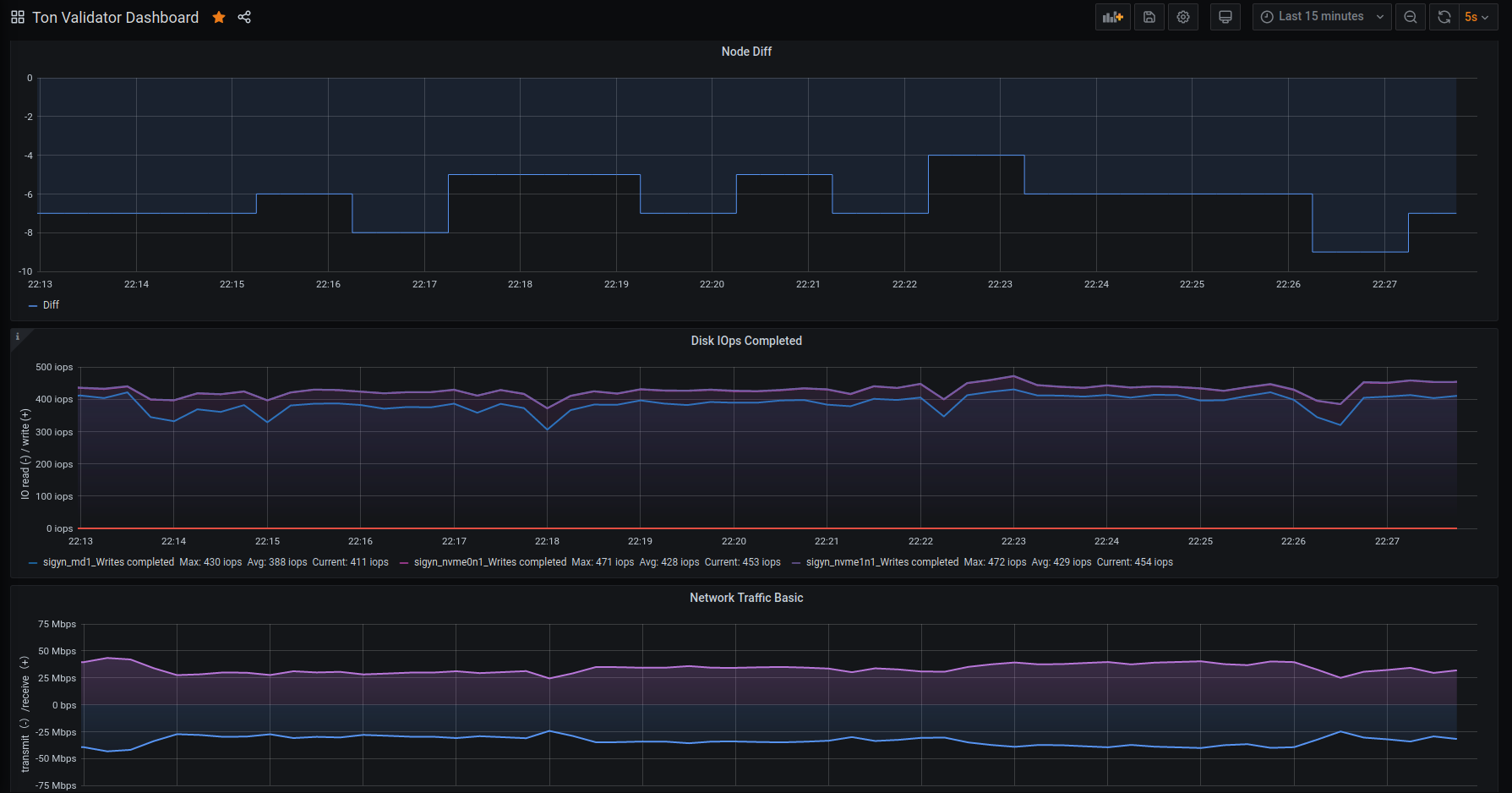Click the '75 Mbps' y-axis label
This screenshot has height=793, width=1512.
coord(57,624)
